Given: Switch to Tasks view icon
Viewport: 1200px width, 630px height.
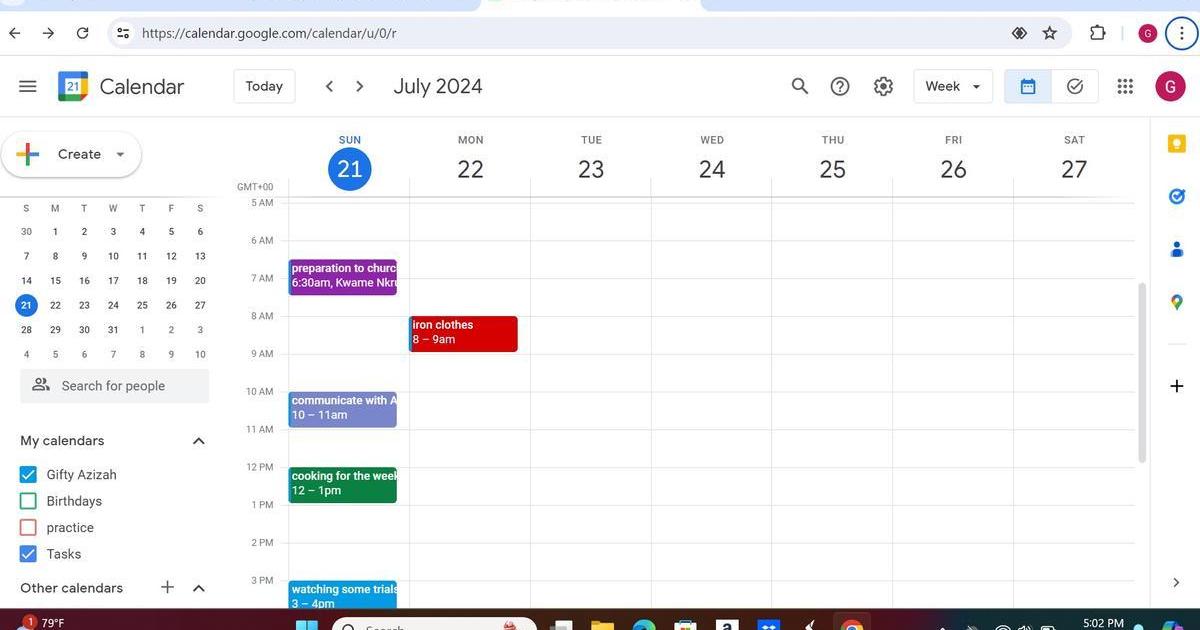Looking at the screenshot, I should tap(1075, 87).
